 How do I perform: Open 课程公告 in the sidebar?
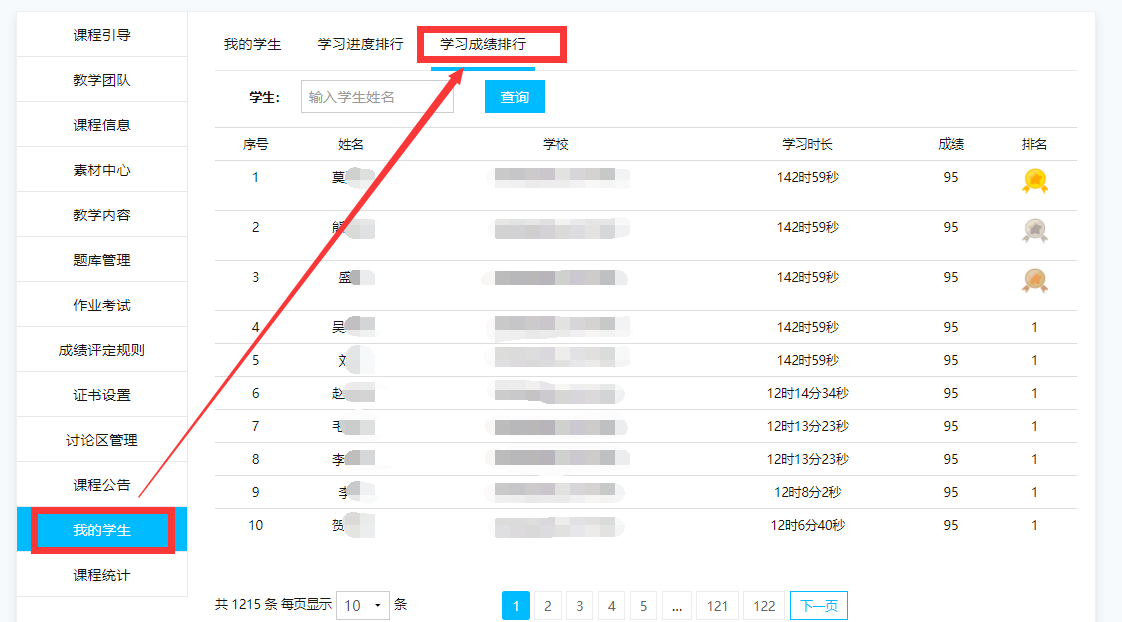(x=102, y=485)
